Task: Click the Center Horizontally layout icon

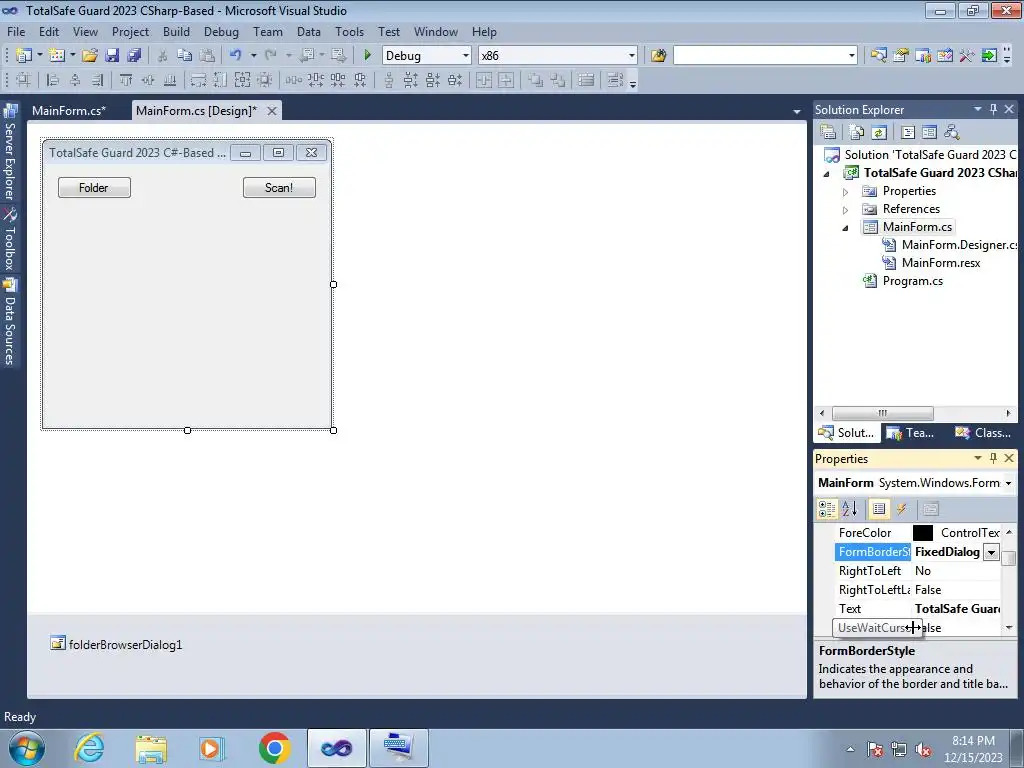Action: click(x=484, y=80)
